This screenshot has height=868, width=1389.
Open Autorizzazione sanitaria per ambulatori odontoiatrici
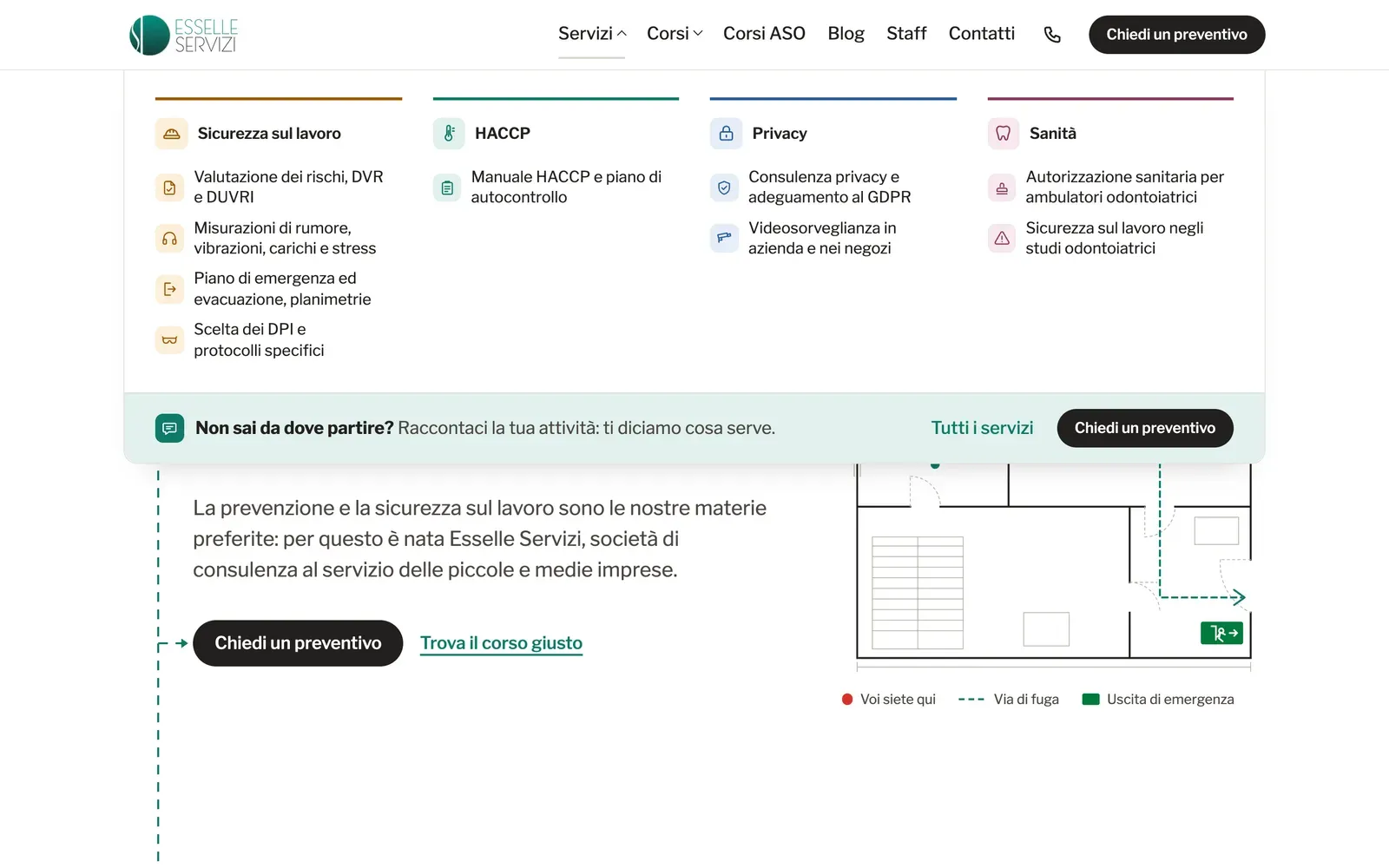(1125, 187)
